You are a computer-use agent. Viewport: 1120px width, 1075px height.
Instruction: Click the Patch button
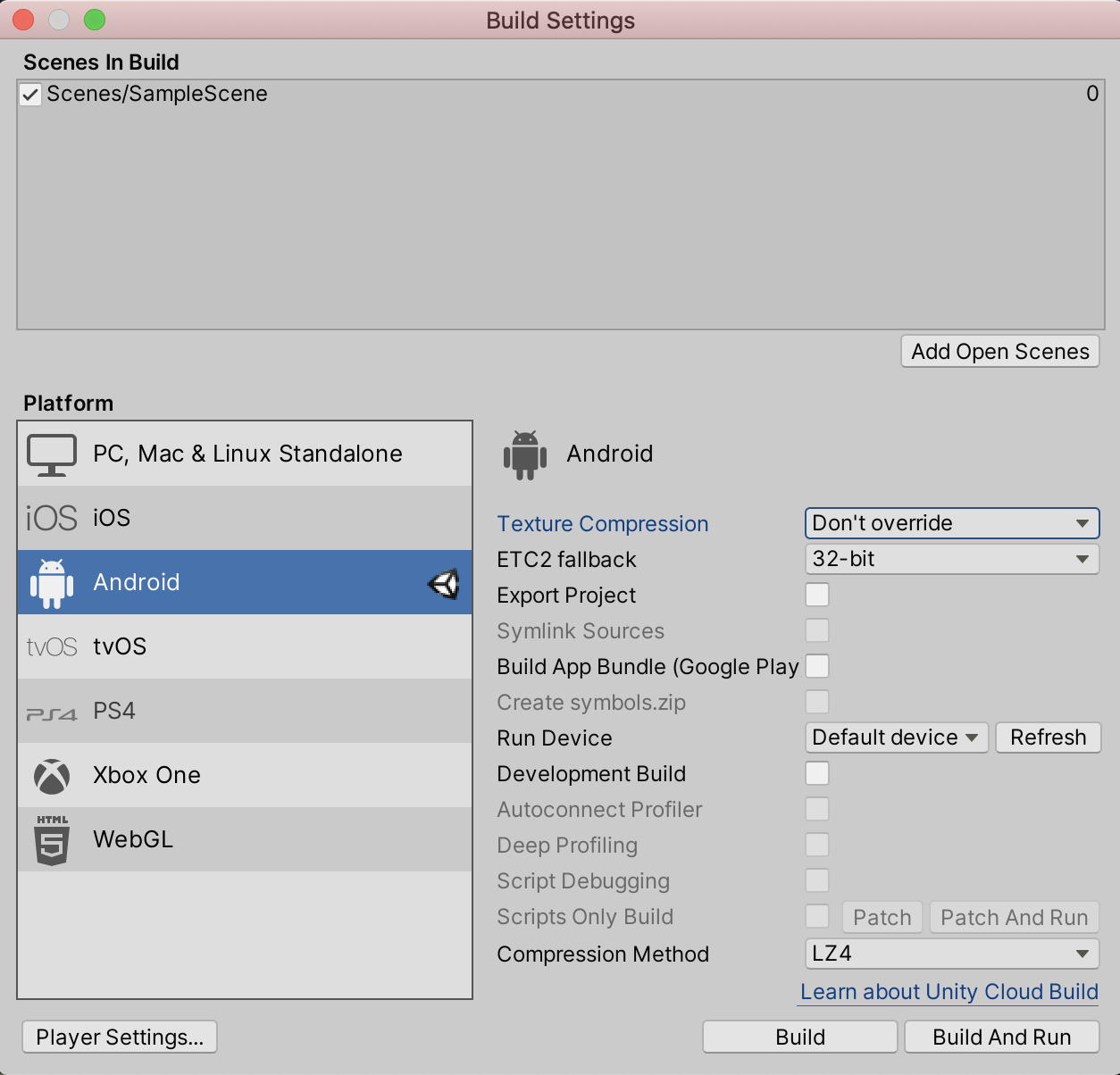click(x=882, y=917)
